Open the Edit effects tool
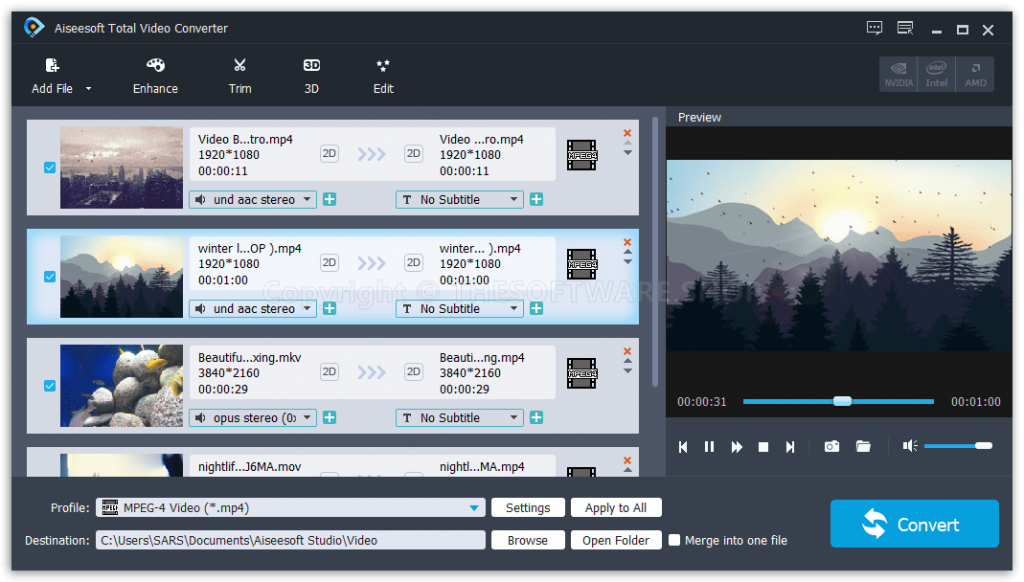Image resolution: width=1024 pixels, height=582 pixels. 383,75
